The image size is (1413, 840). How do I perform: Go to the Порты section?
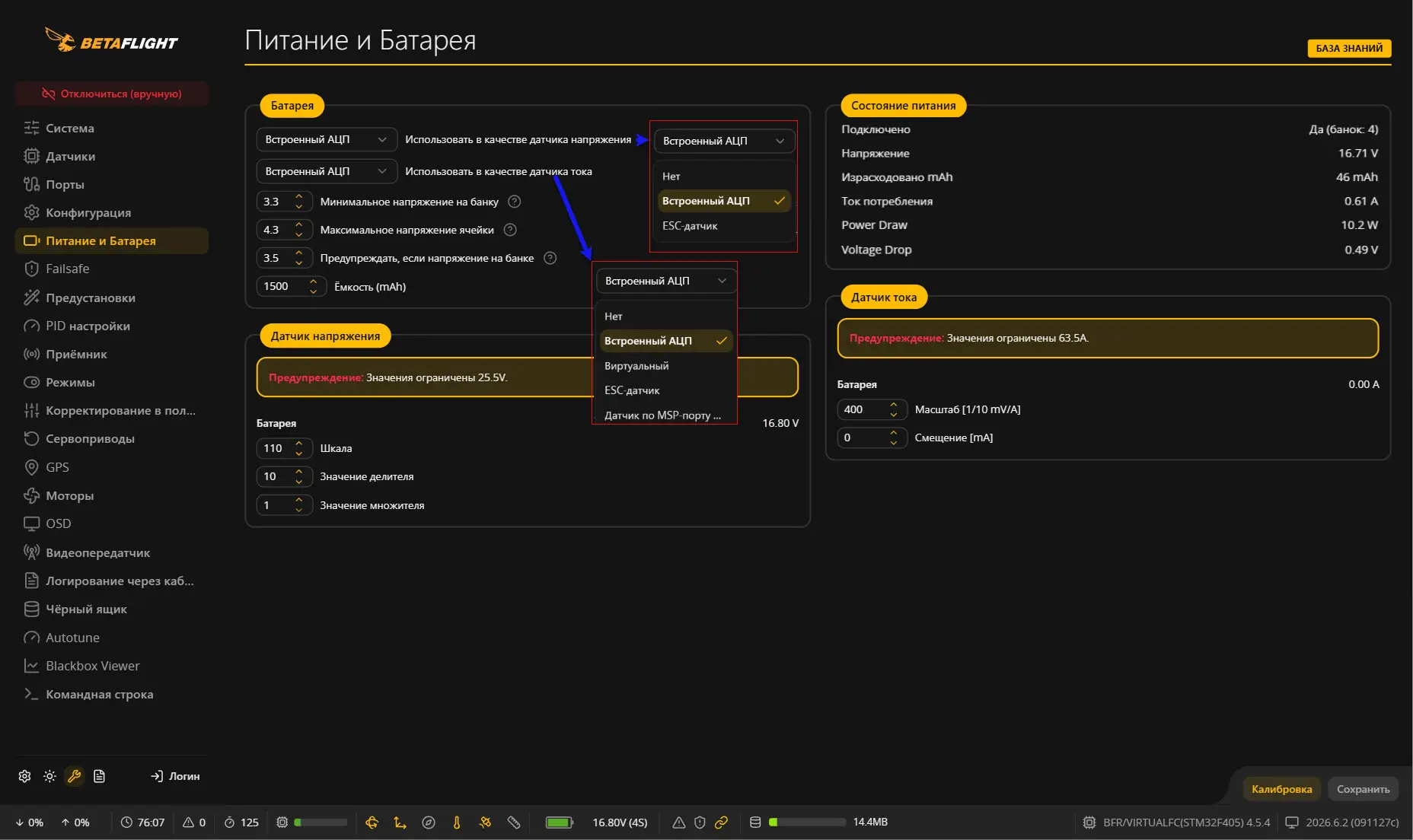(111, 184)
